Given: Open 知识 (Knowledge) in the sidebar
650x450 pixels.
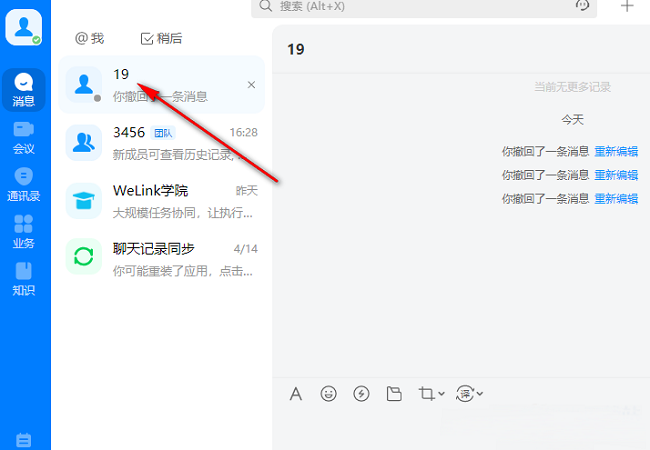Looking at the screenshot, I should 24,279.
